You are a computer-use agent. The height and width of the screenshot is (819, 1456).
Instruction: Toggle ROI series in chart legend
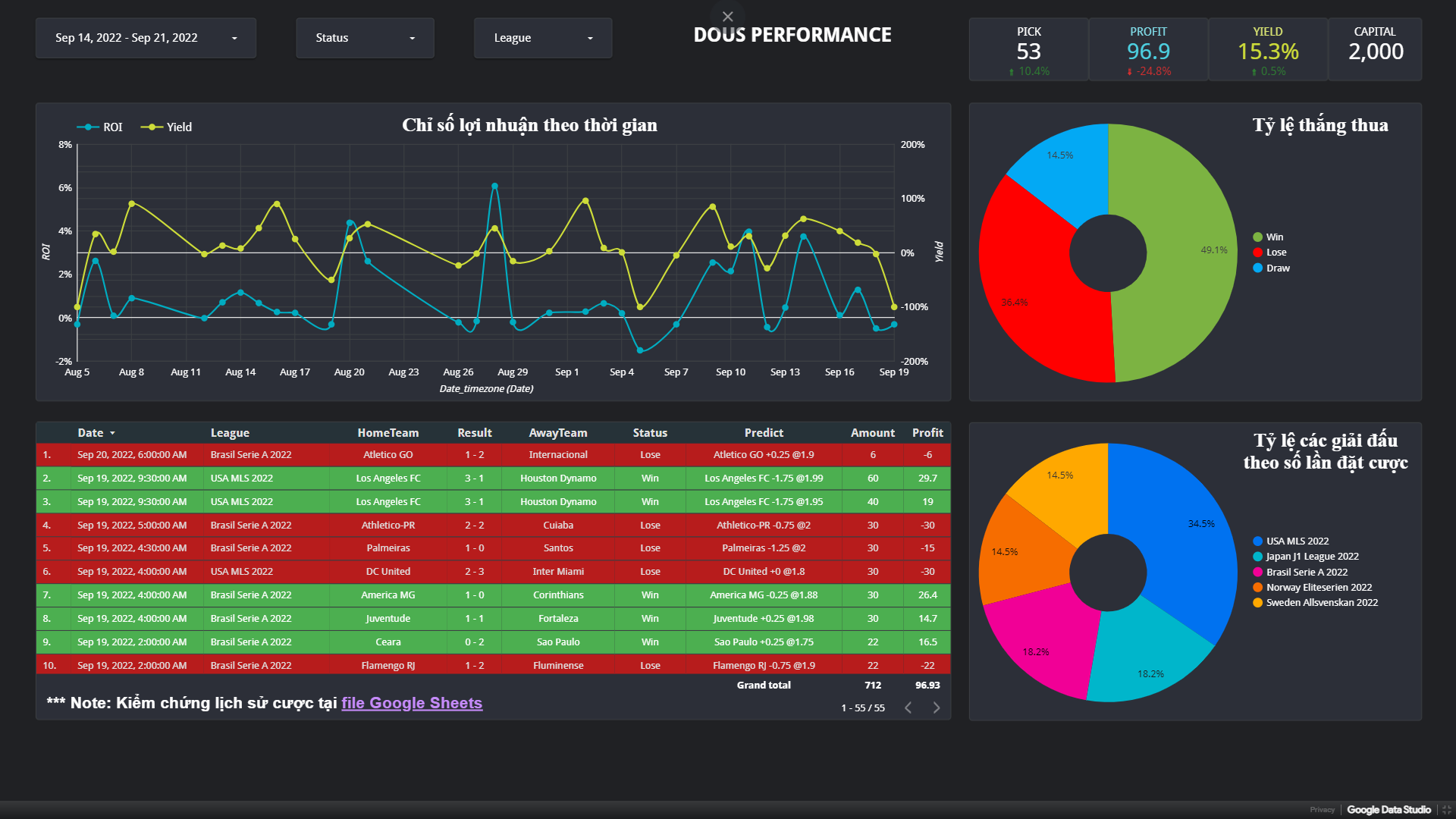tap(99, 127)
